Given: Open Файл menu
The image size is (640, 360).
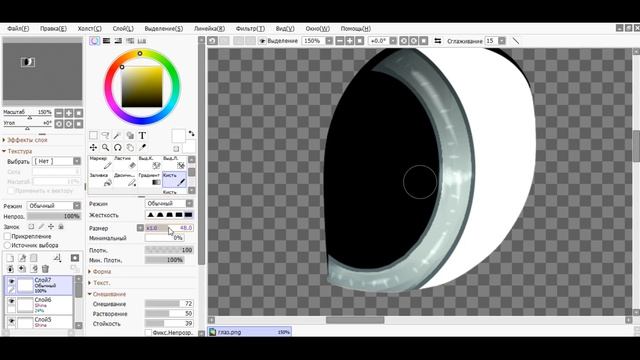Looking at the screenshot, I should pyautogui.click(x=18, y=29).
